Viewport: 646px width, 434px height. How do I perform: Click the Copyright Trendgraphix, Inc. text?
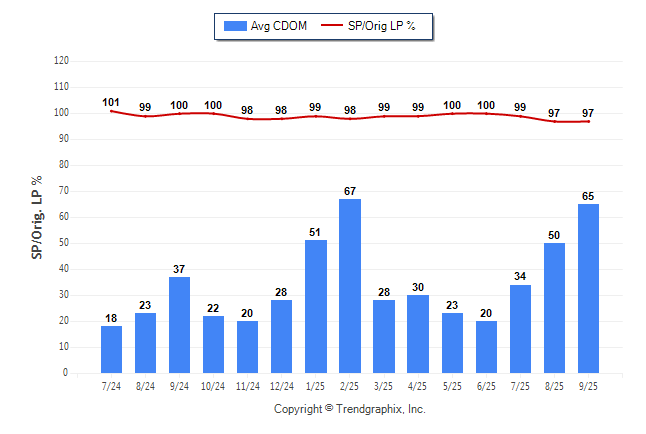click(x=350, y=409)
